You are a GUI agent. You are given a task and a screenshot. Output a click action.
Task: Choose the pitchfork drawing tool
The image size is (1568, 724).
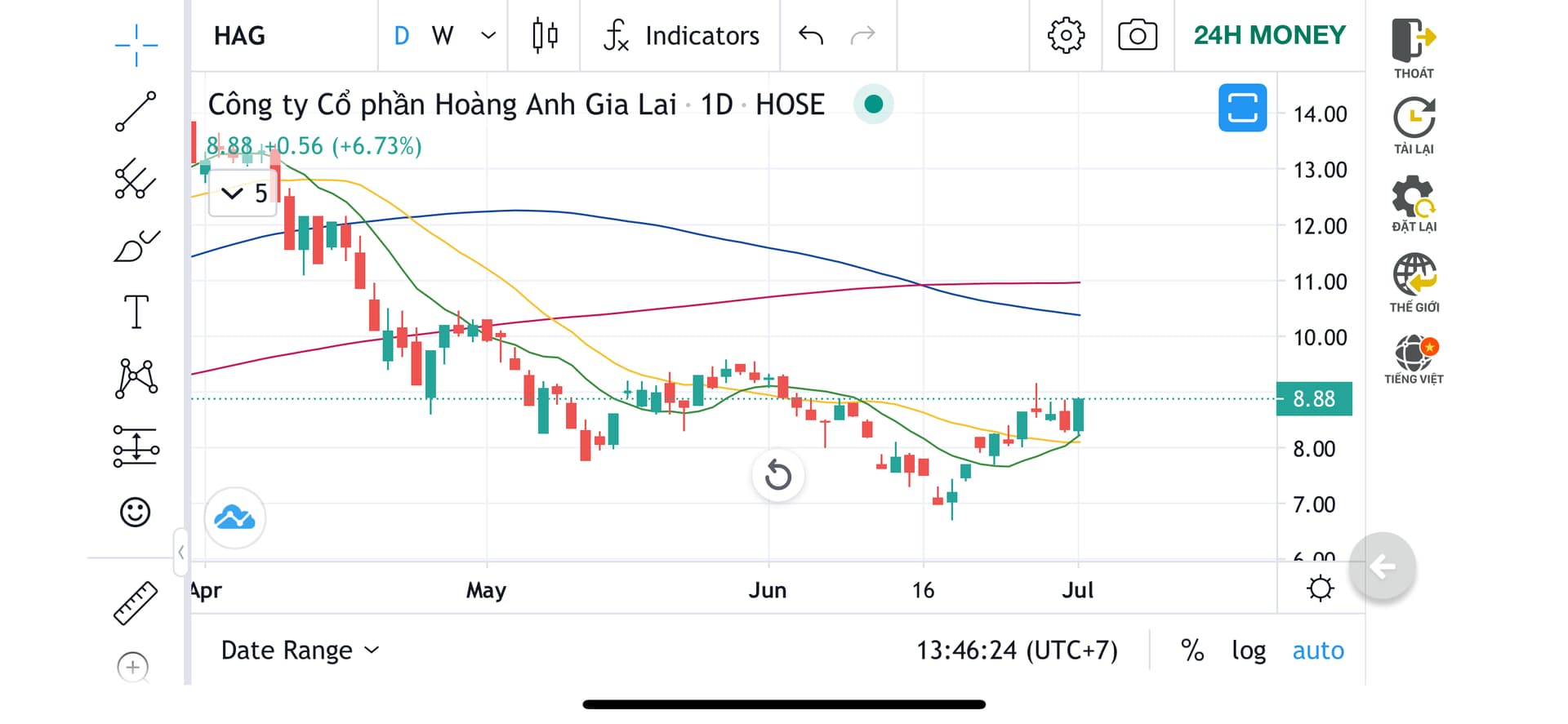point(136,179)
